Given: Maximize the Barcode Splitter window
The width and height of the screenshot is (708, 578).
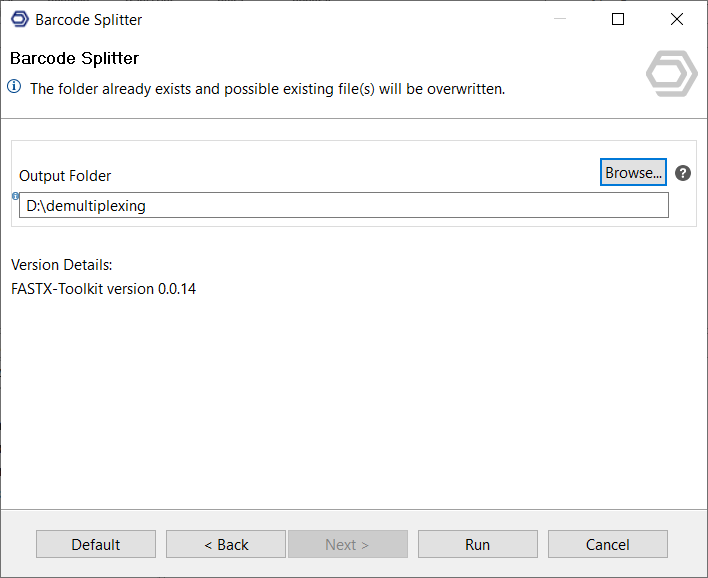Looking at the screenshot, I should pos(618,19).
